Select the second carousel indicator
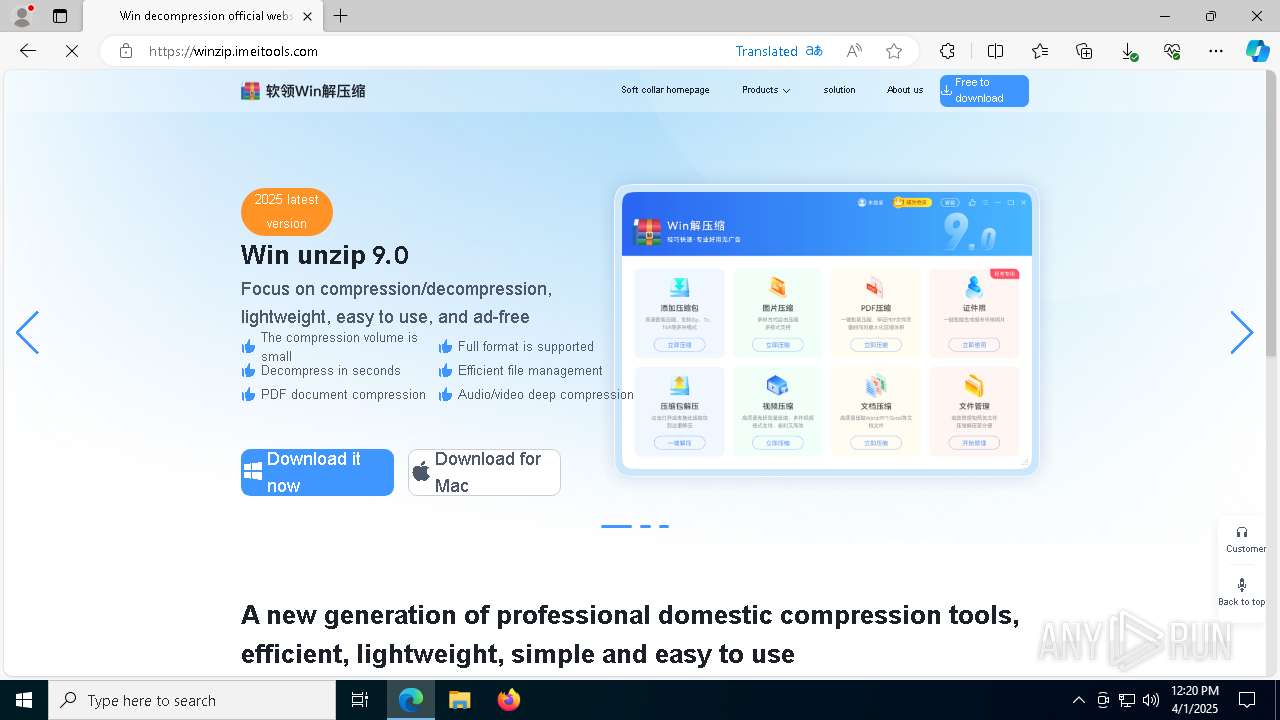Screen dimensions: 1280x720 pyautogui.click(x=645, y=526)
